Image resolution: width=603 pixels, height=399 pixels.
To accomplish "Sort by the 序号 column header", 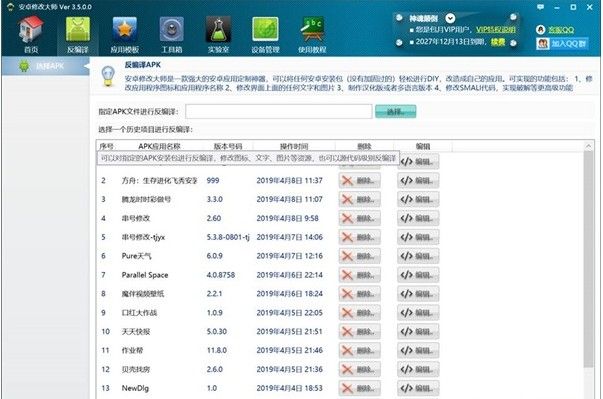I will tap(107, 146).
